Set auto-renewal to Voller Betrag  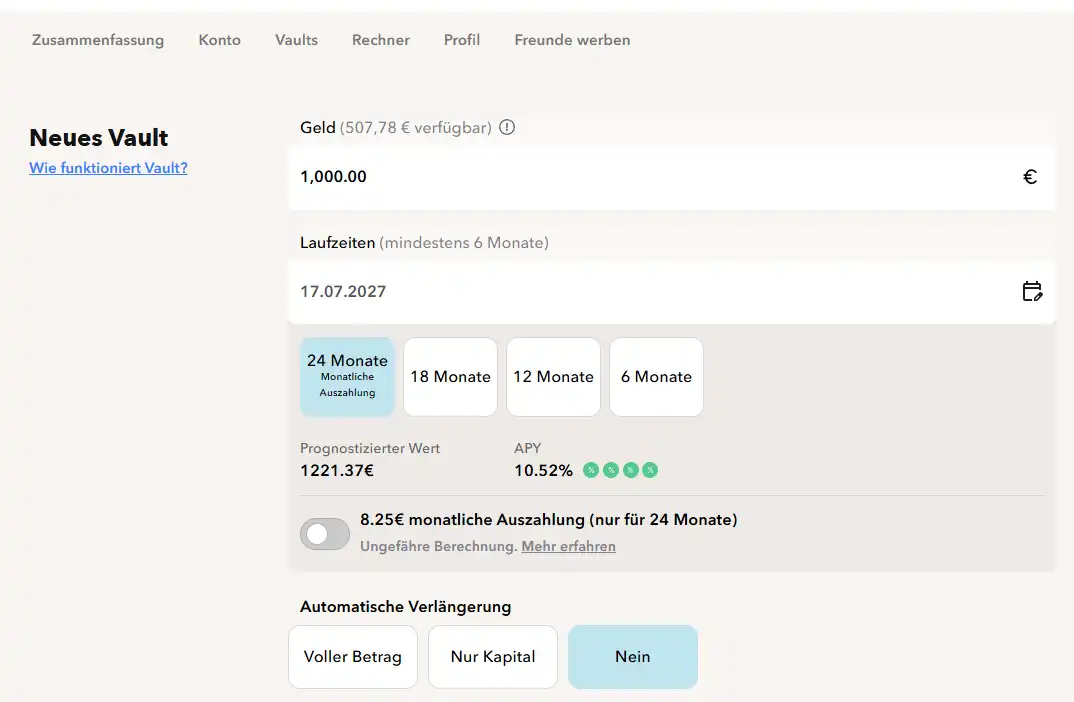[353, 656]
